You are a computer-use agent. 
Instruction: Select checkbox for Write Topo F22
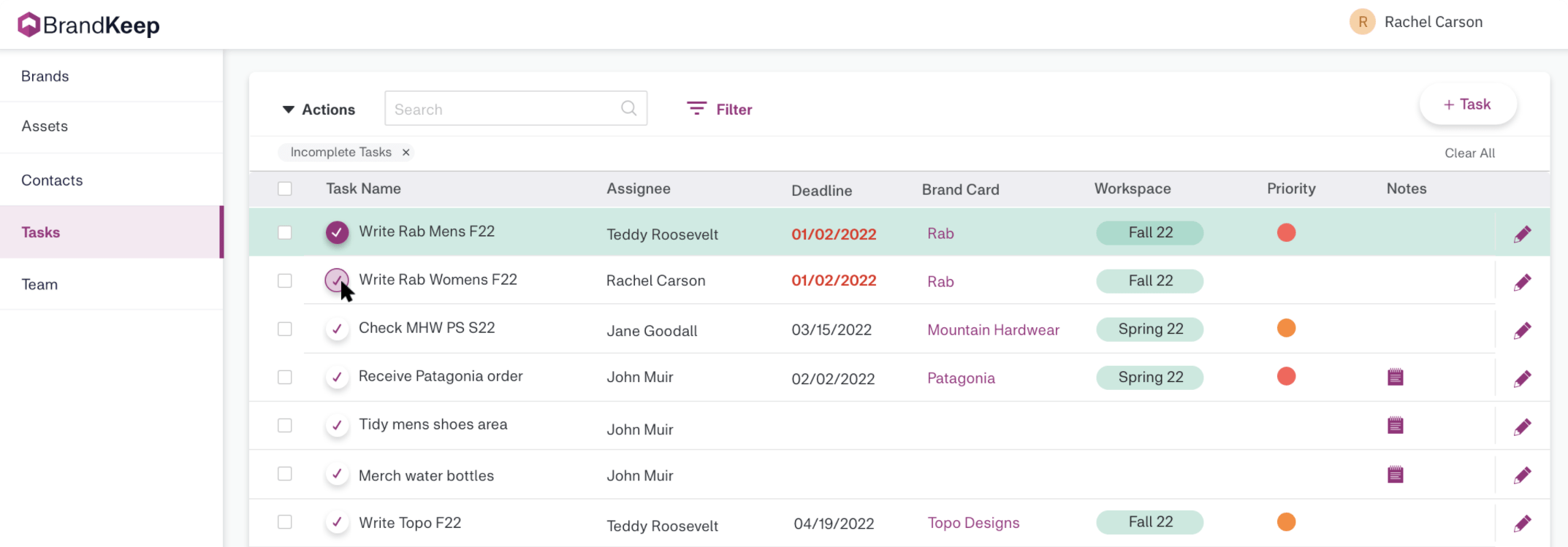pyautogui.click(x=285, y=521)
